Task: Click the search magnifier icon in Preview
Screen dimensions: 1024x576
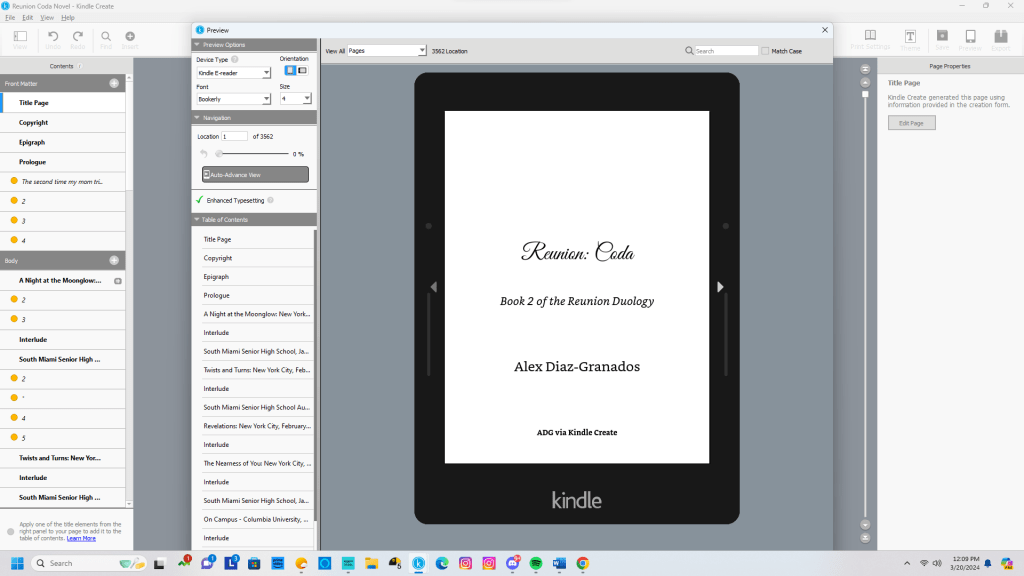Action: [x=689, y=50]
